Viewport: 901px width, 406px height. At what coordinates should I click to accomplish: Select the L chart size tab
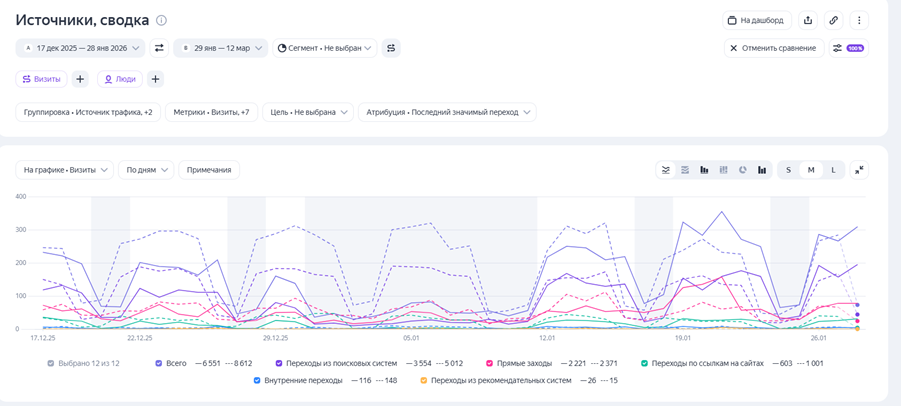(833, 170)
